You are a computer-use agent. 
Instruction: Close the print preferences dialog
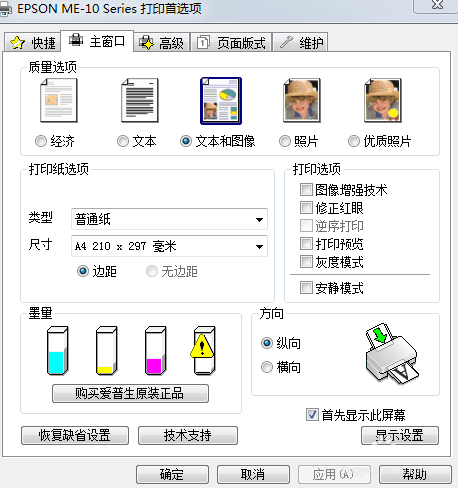[437, 6]
